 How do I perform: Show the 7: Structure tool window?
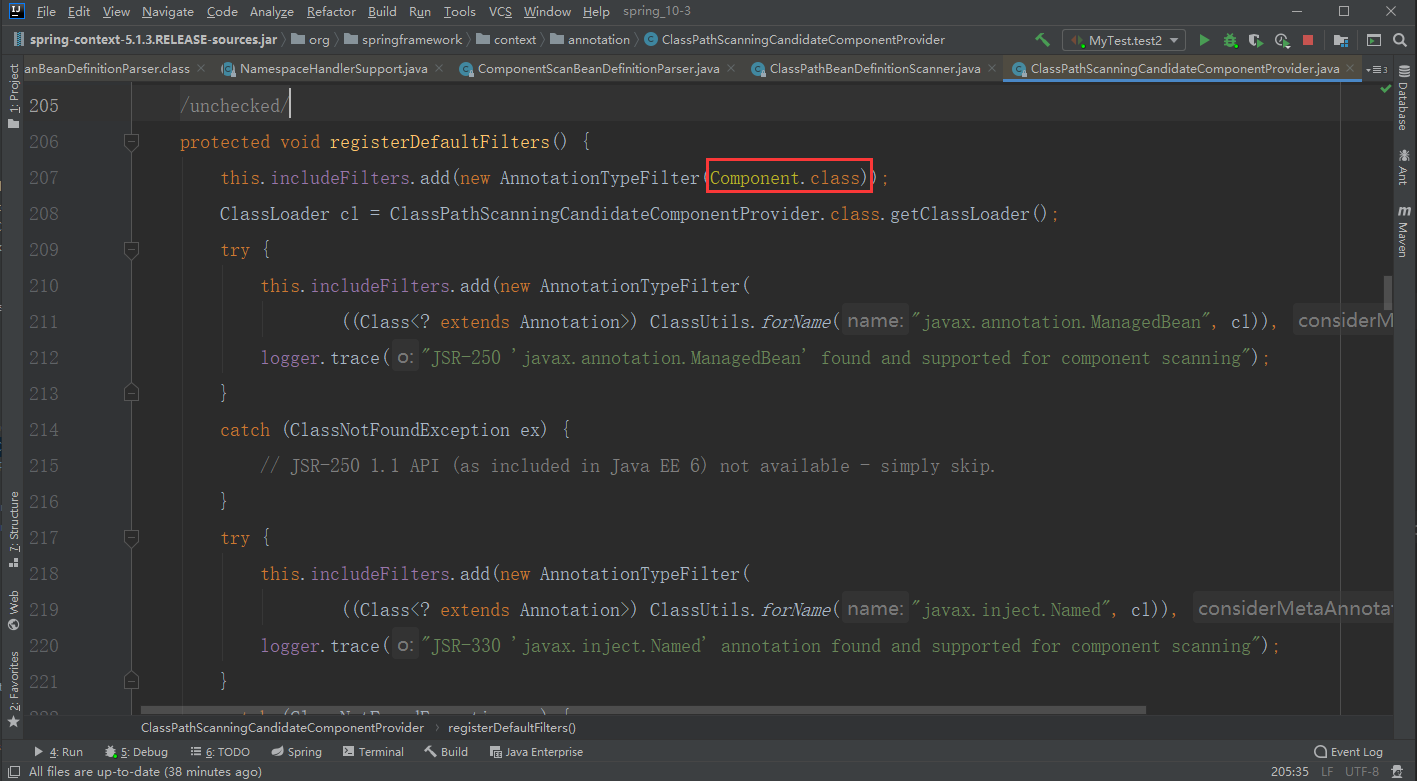click(13, 530)
